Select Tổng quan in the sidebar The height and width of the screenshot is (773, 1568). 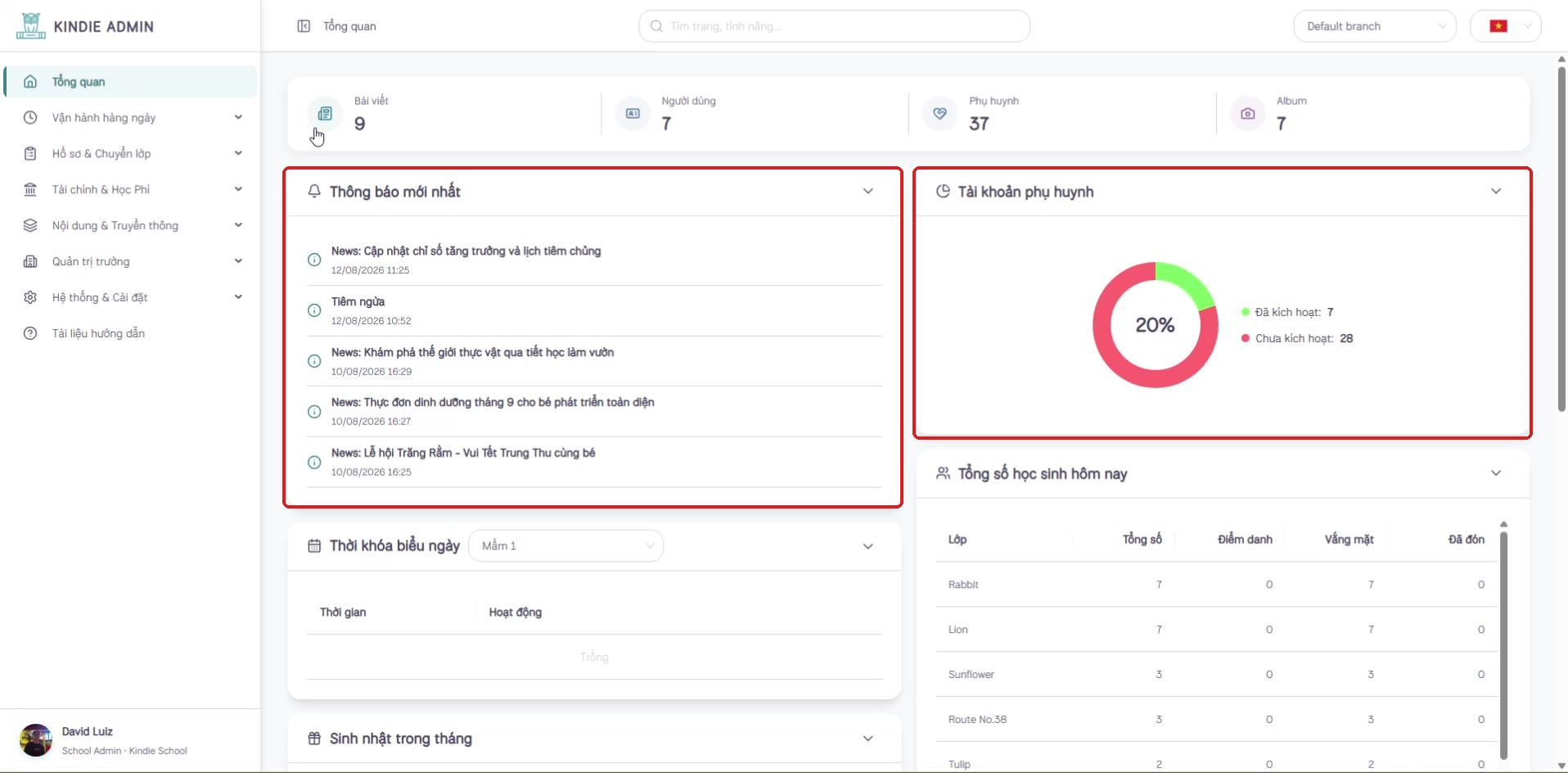point(131,82)
